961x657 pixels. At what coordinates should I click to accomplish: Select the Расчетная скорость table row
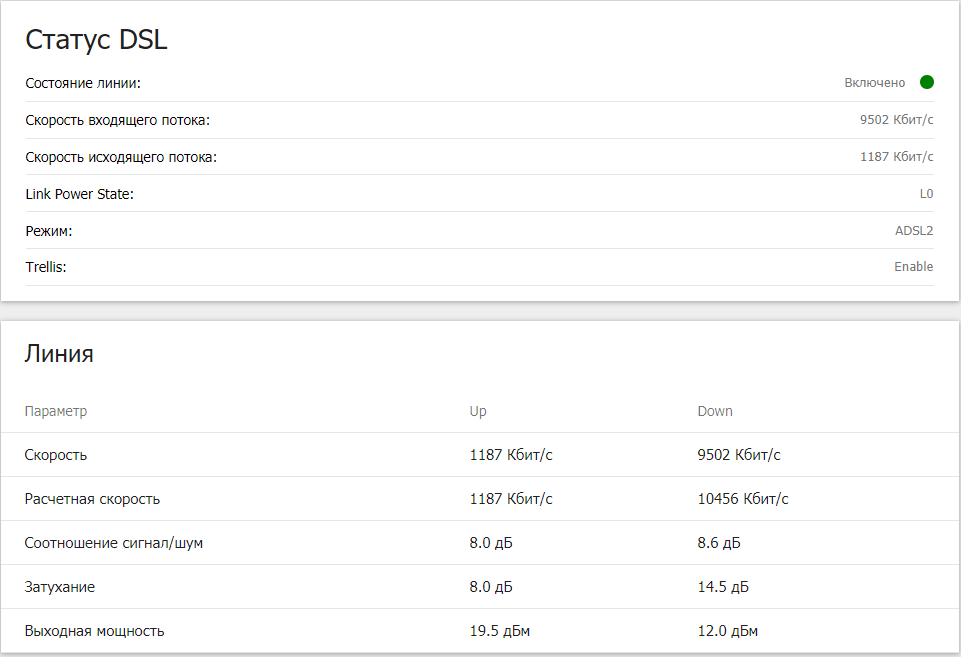pos(92,499)
